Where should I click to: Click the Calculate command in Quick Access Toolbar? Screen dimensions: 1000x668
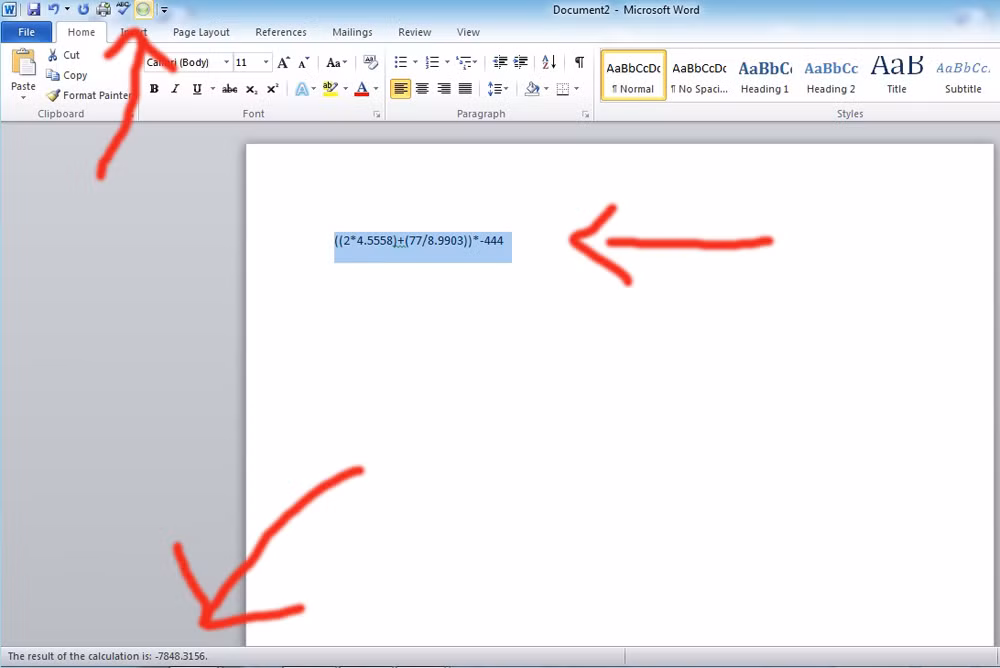click(143, 9)
